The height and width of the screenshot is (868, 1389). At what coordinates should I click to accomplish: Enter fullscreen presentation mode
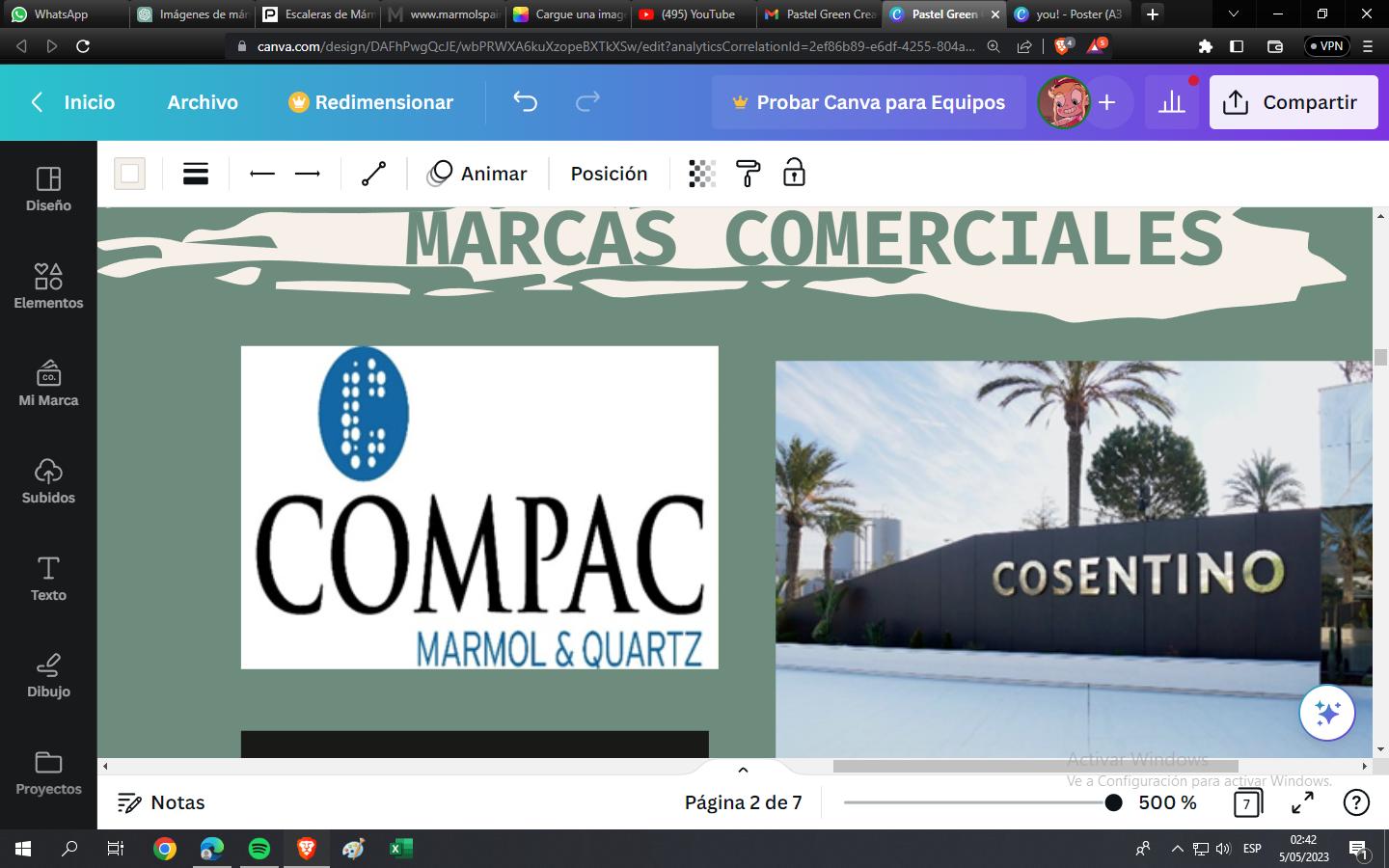pos(1302,802)
